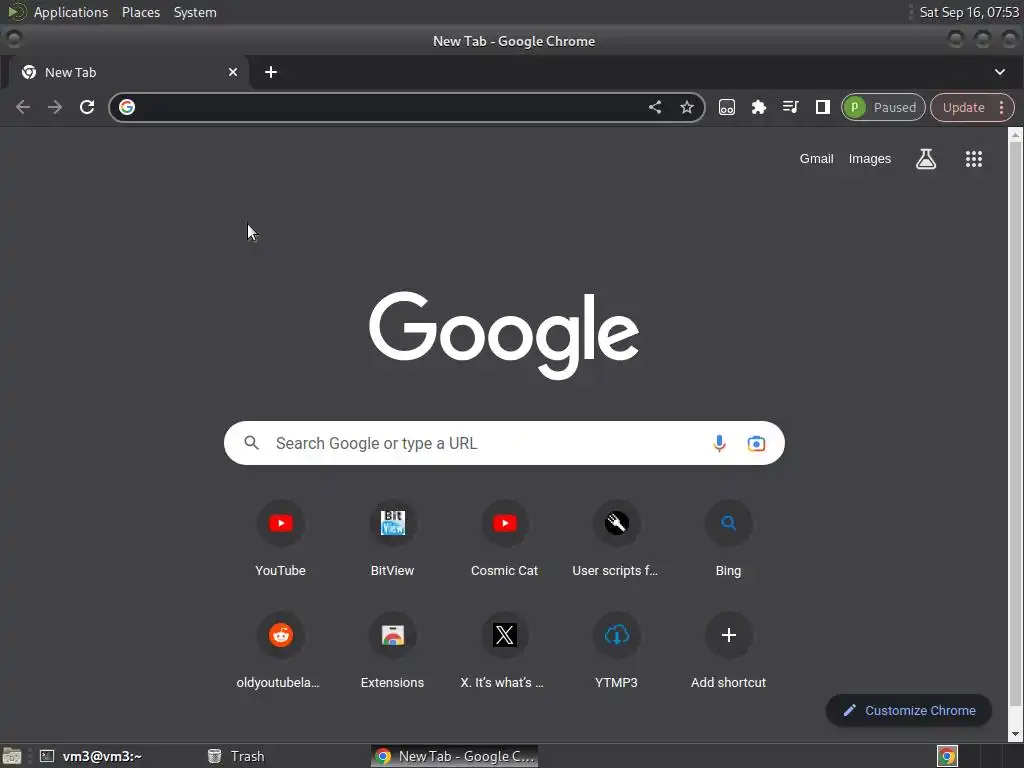This screenshot has width=1024, height=768.
Task: Open the Paused profile button
Action: [x=883, y=107]
